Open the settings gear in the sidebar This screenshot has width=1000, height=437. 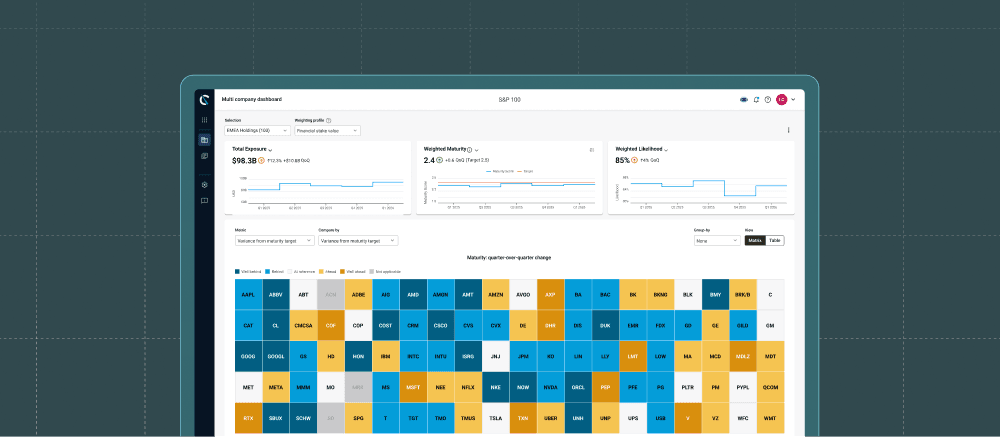[204, 185]
